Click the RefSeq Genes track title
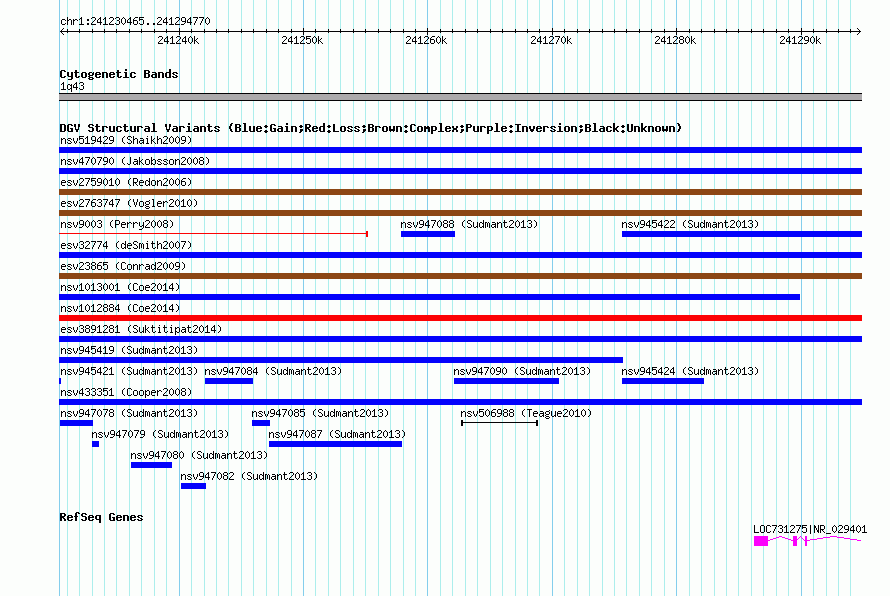This screenshot has height=596, width=890. click(101, 517)
